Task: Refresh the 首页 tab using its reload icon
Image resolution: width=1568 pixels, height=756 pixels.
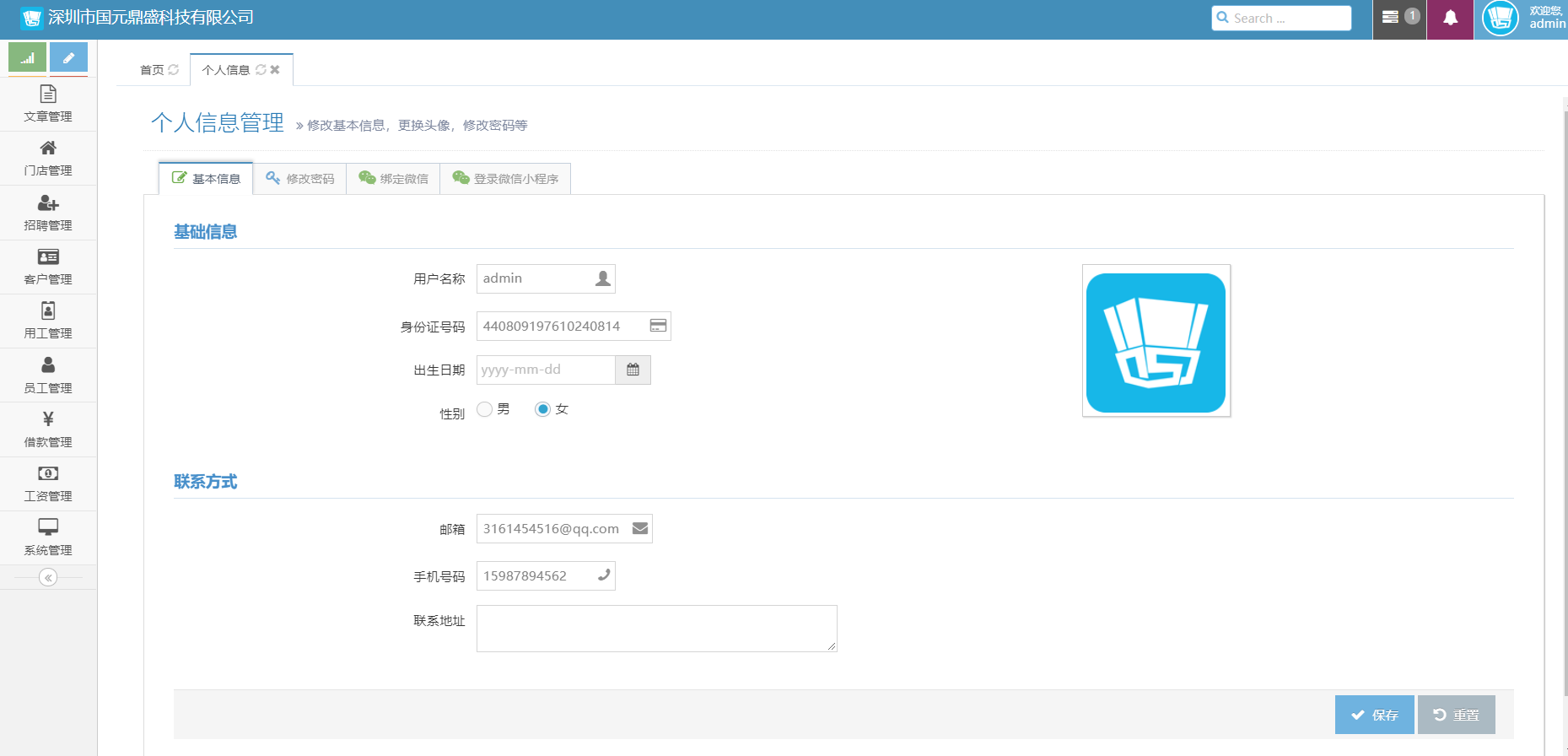Action: (174, 70)
